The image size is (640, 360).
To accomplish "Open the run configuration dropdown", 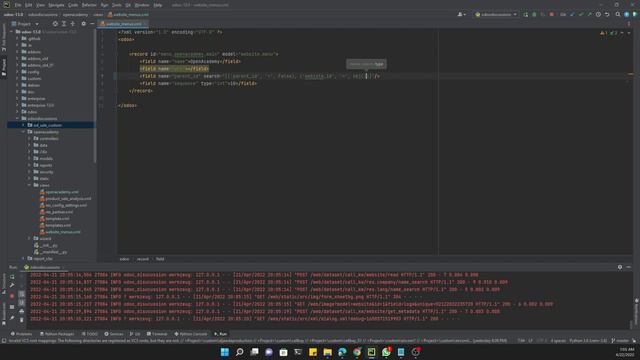I will pyautogui.click(x=496, y=14).
